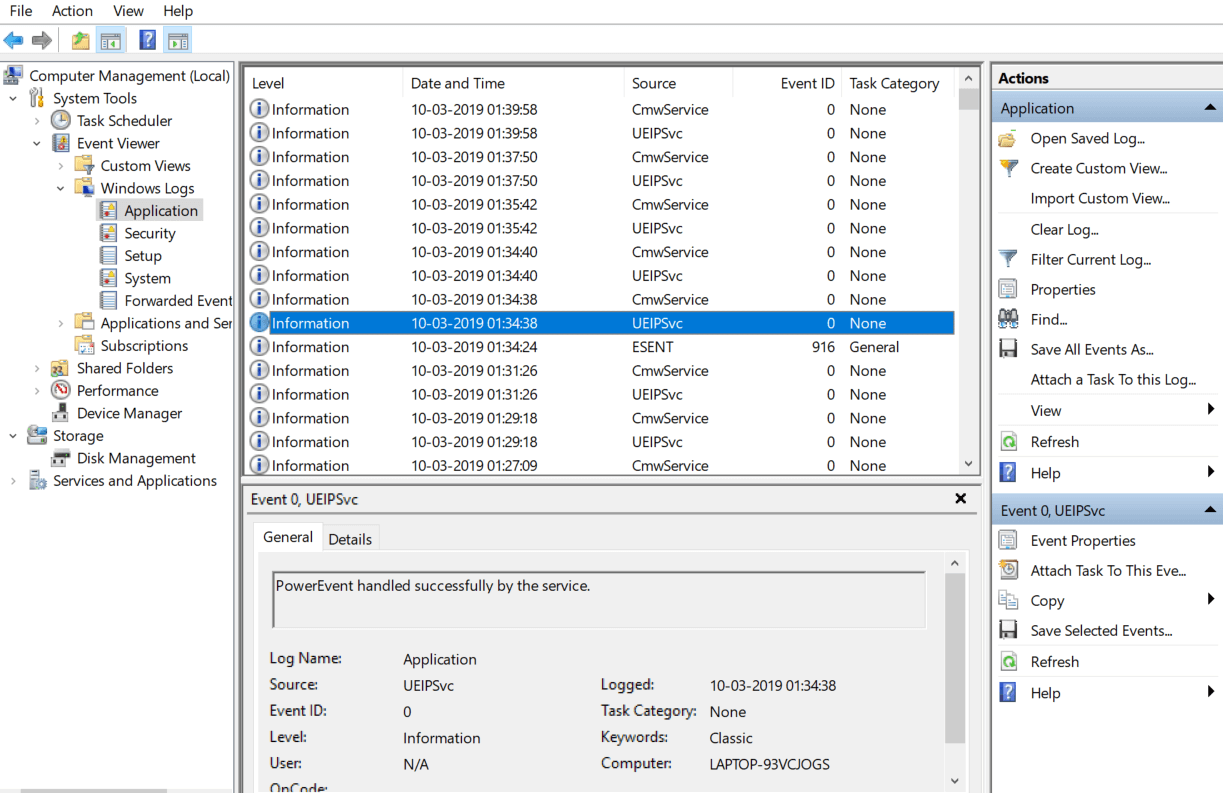The image size is (1223, 793).
Task: Collapse the Windows Logs tree node
Action: pyautogui.click(x=60, y=188)
